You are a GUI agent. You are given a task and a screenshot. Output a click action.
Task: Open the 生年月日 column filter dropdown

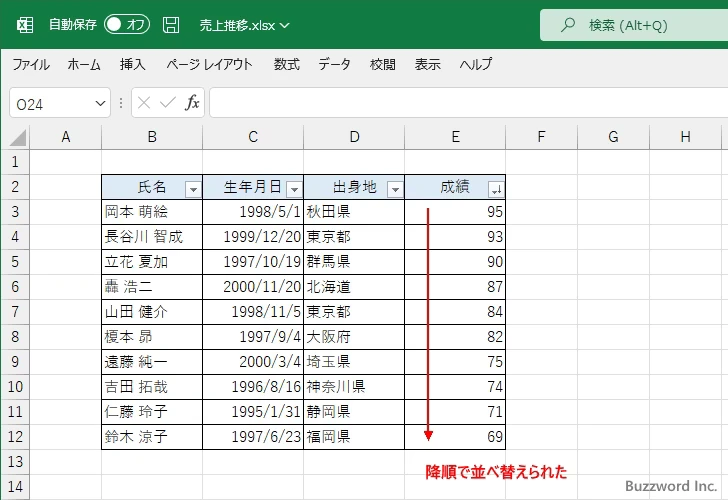tap(294, 188)
